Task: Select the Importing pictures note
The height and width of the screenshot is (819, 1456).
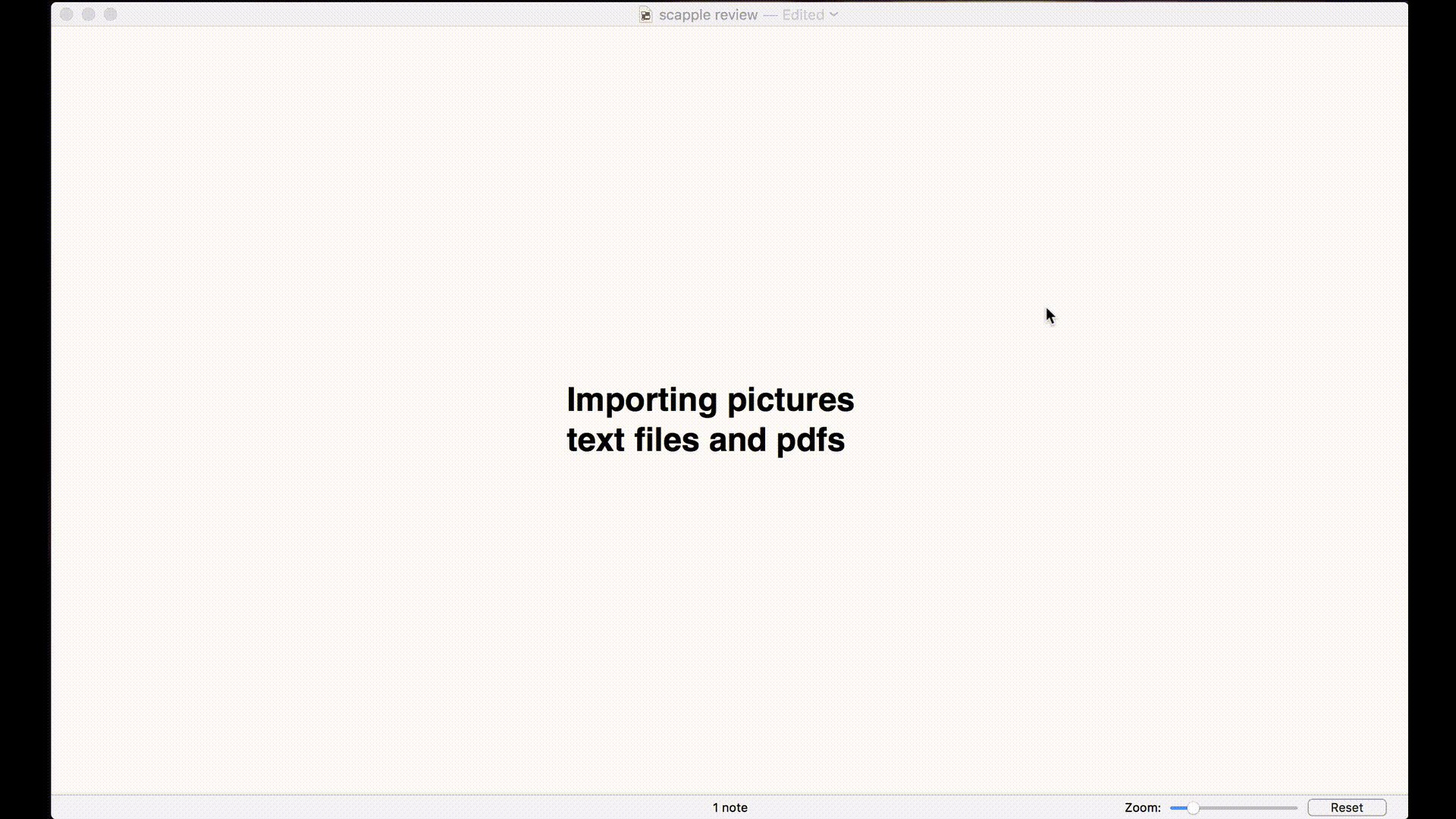Action: (x=710, y=420)
